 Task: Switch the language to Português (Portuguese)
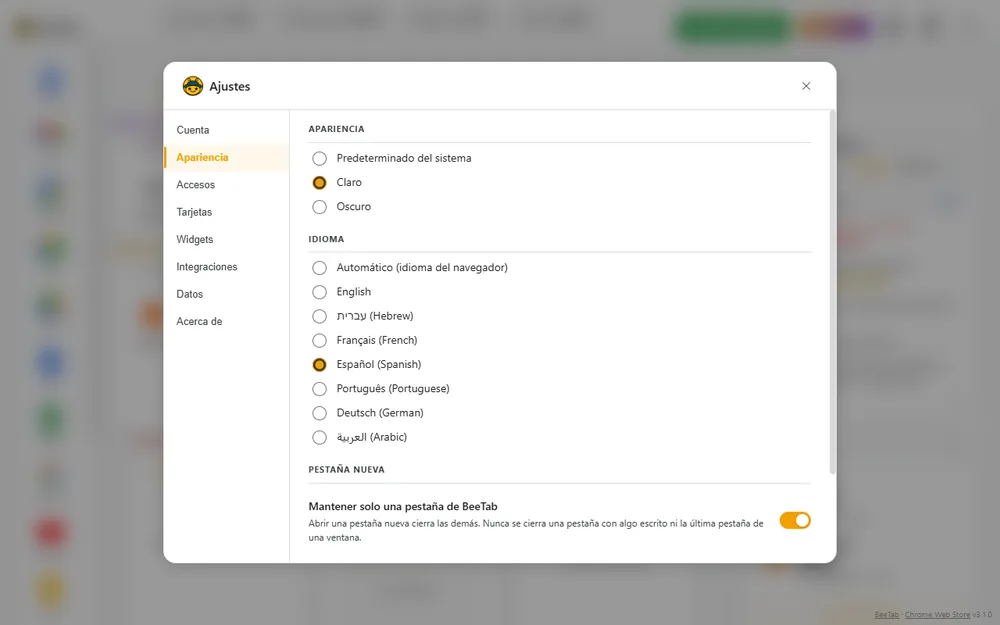(320, 389)
